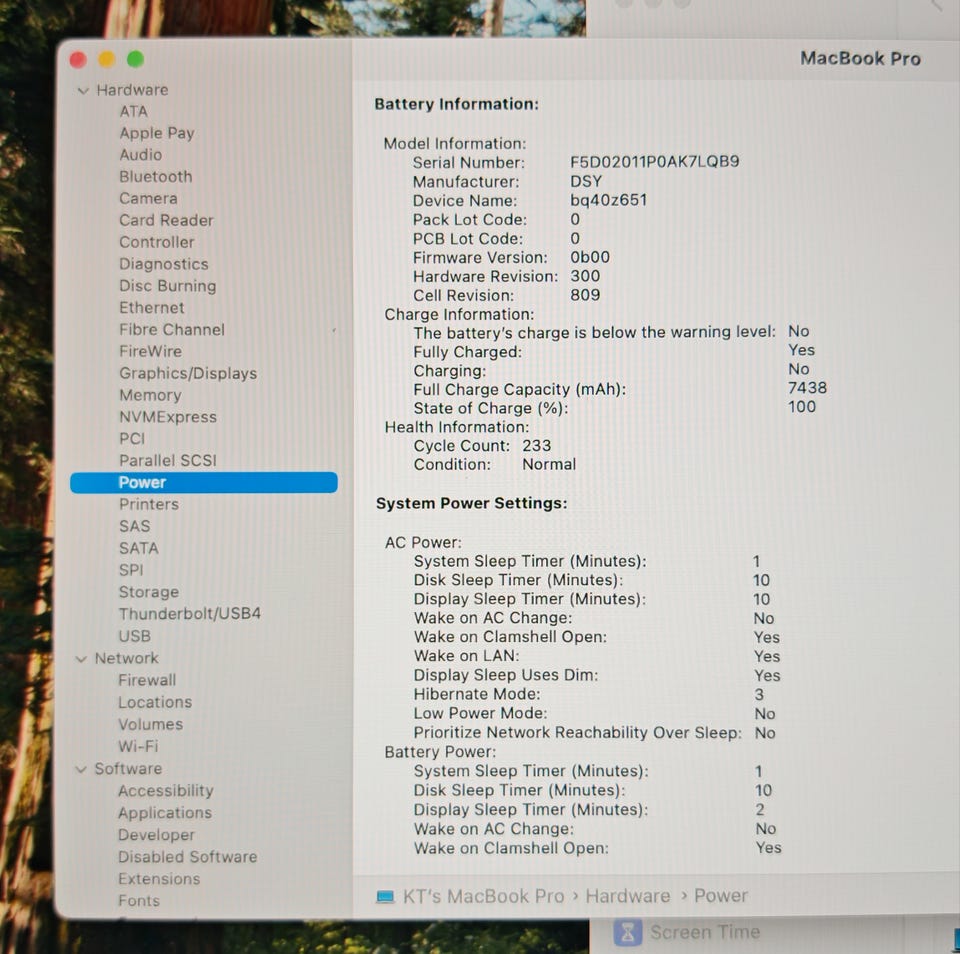Click condition value Normal
The width and height of the screenshot is (960, 954).
pyautogui.click(x=549, y=465)
